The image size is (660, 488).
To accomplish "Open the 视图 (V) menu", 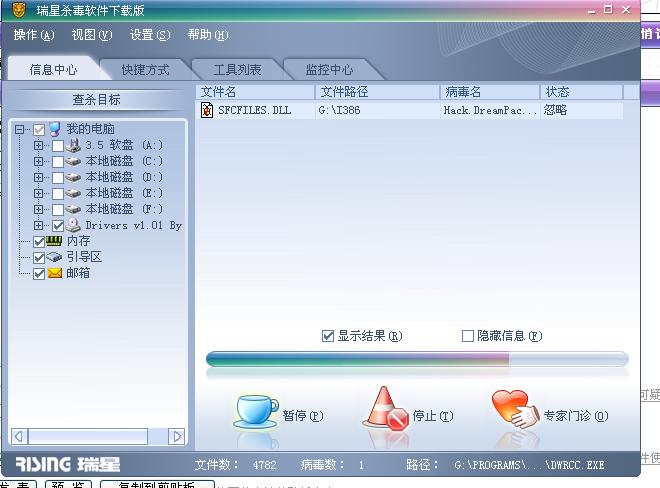I will 92,35.
